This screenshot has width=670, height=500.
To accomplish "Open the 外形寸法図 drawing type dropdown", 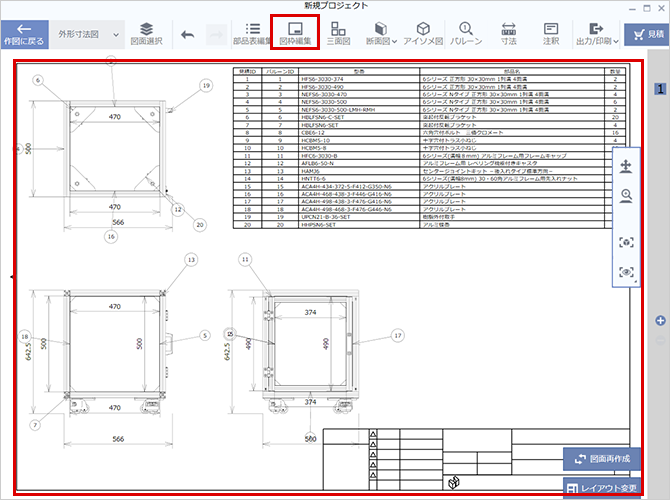I will click(84, 34).
